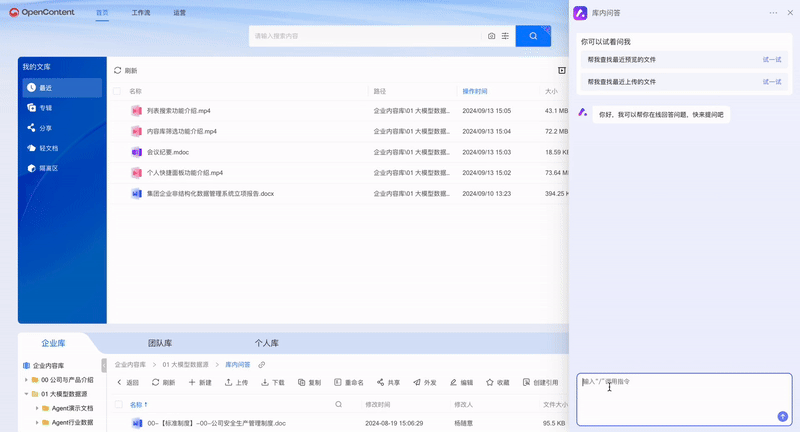
Task: Click 上传 upload button
Action: pos(236,383)
